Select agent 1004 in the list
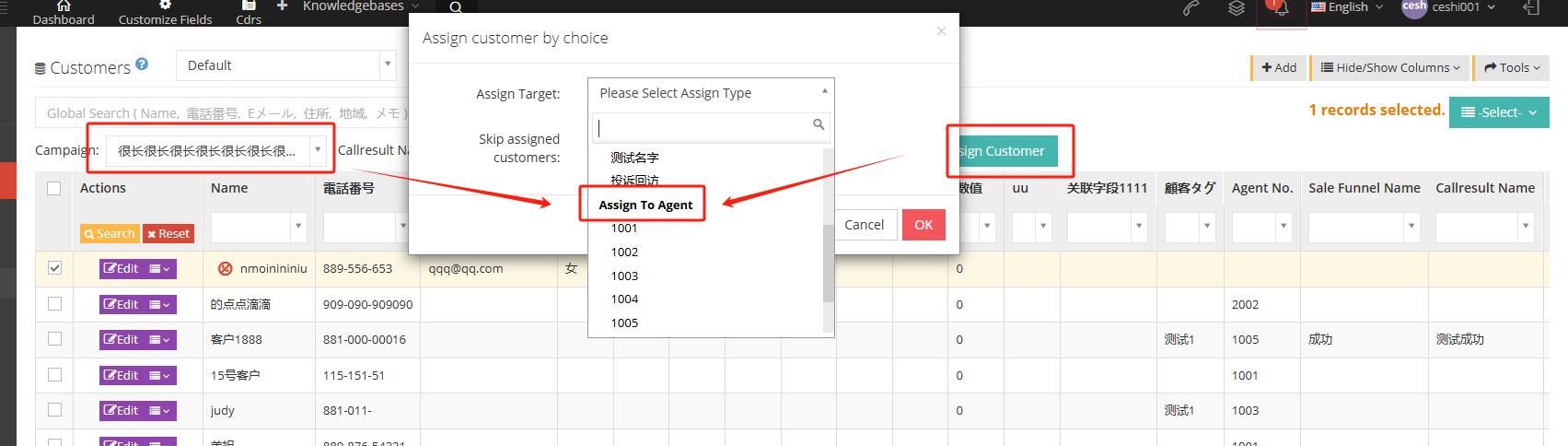The height and width of the screenshot is (446, 1568). point(624,299)
